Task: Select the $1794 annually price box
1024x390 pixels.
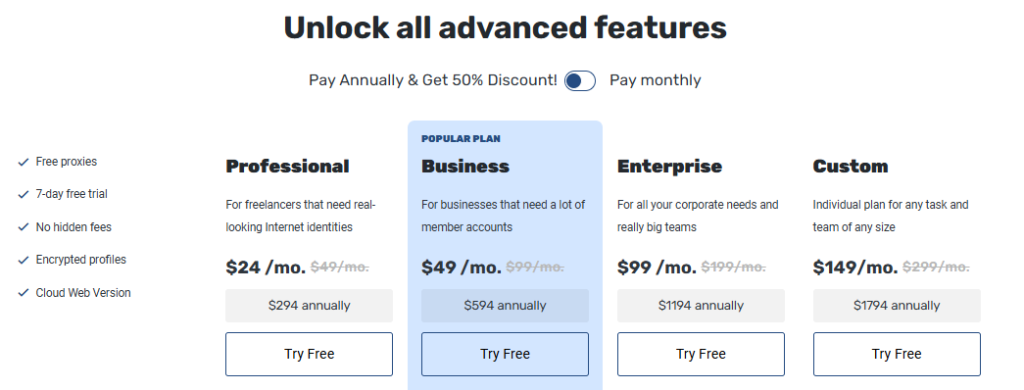Action: [897, 306]
